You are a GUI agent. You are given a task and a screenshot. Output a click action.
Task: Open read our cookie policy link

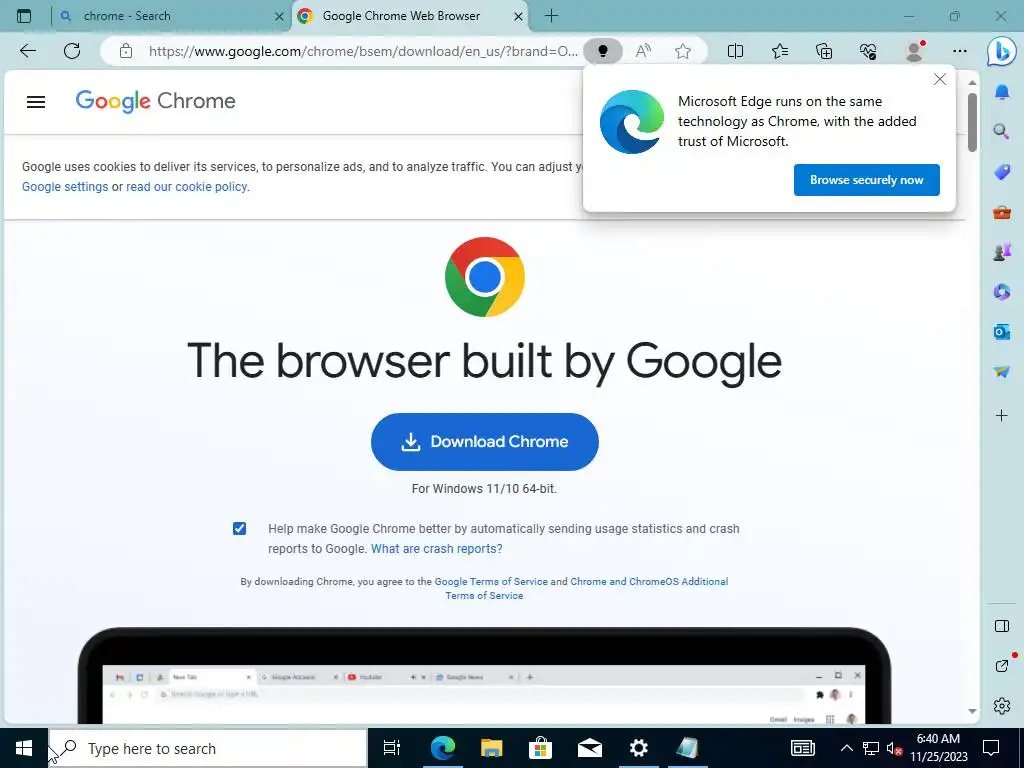(187, 187)
